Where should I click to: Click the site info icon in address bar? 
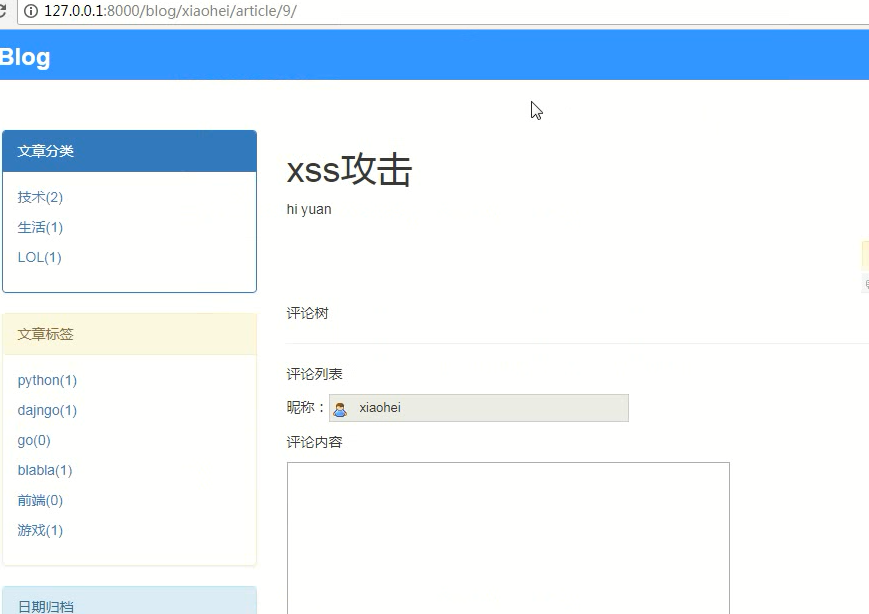pyautogui.click(x=31, y=11)
